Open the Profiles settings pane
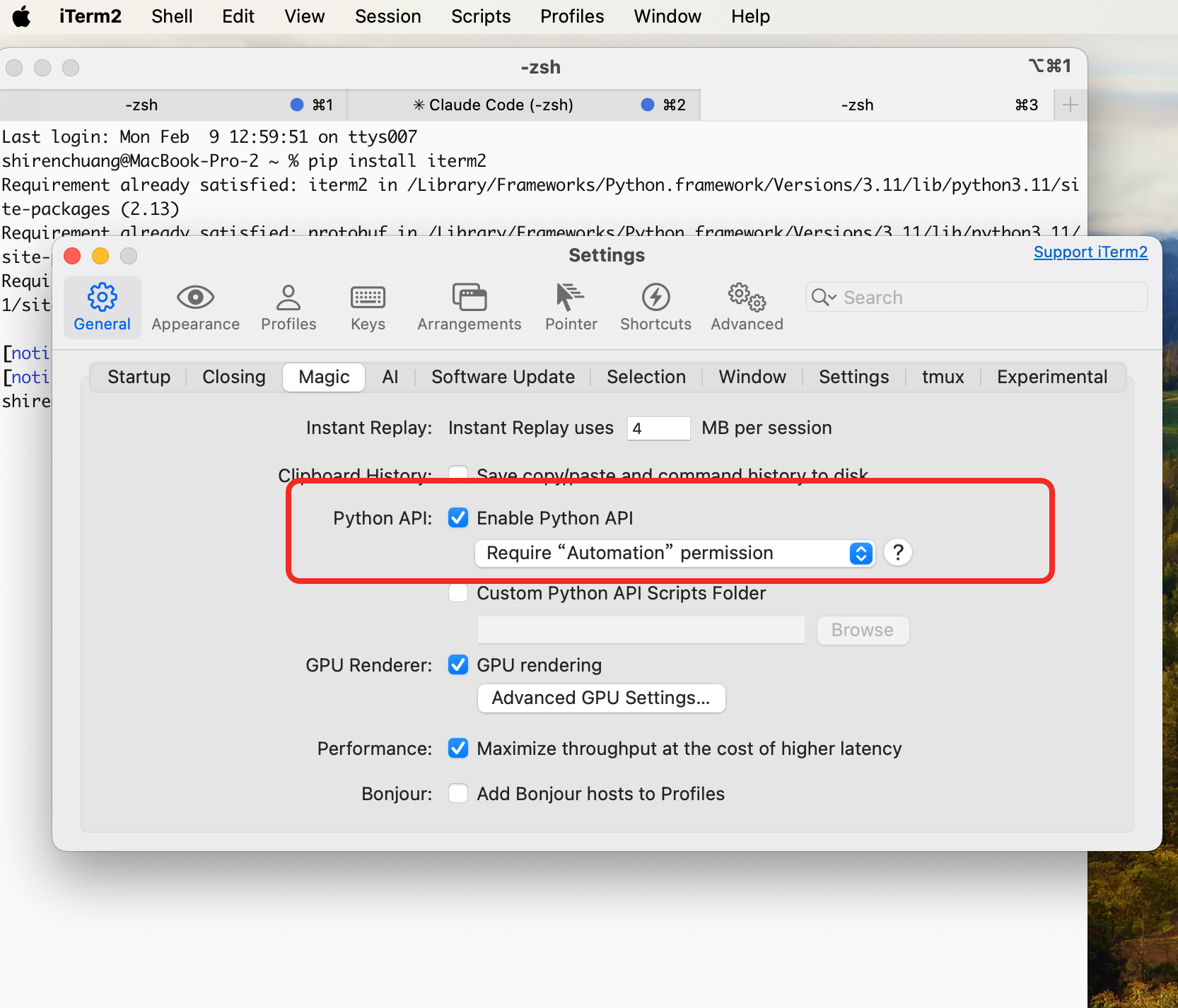Screen dimensions: 1178x1008 point(288,307)
